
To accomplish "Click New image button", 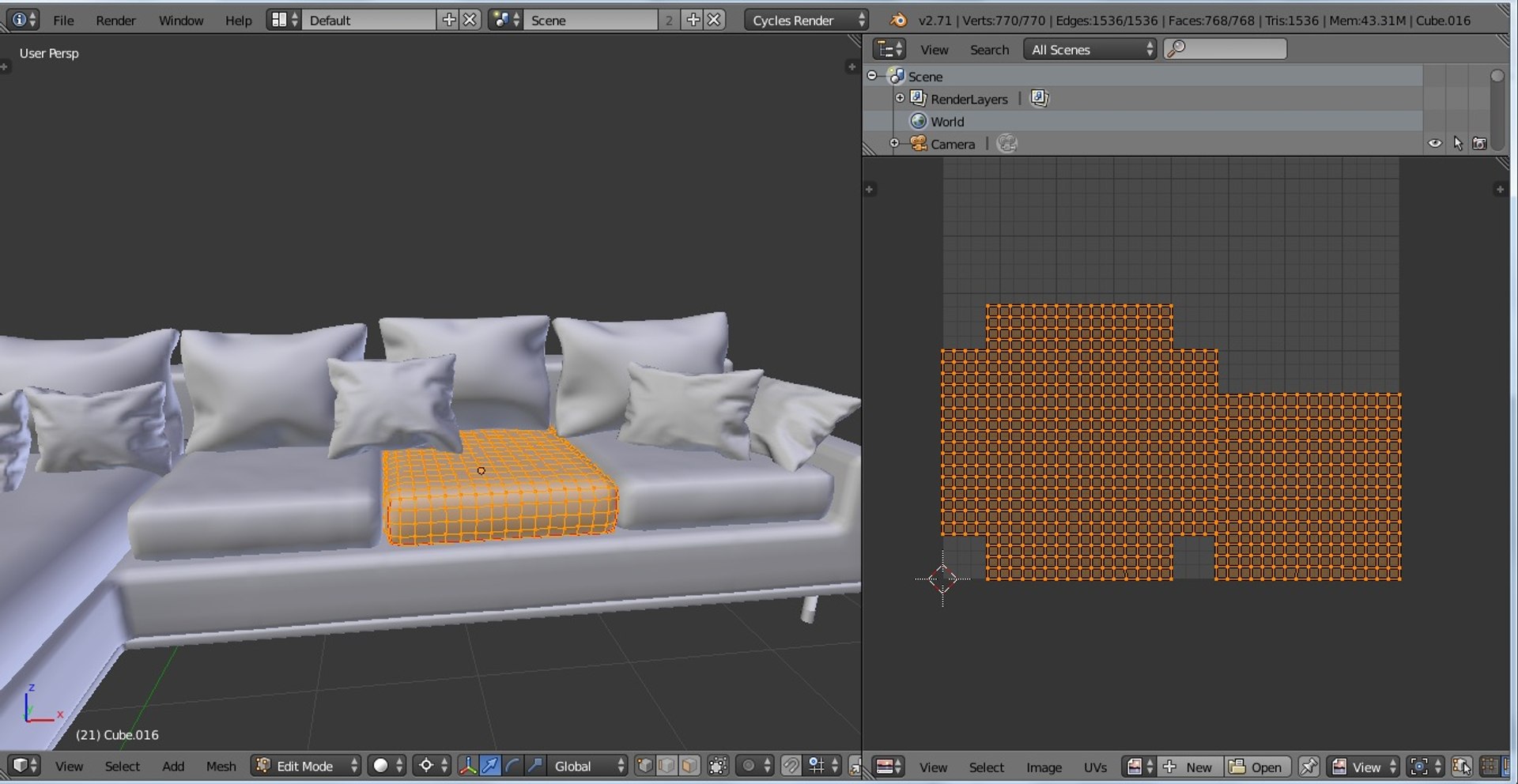I will pos(1191,767).
